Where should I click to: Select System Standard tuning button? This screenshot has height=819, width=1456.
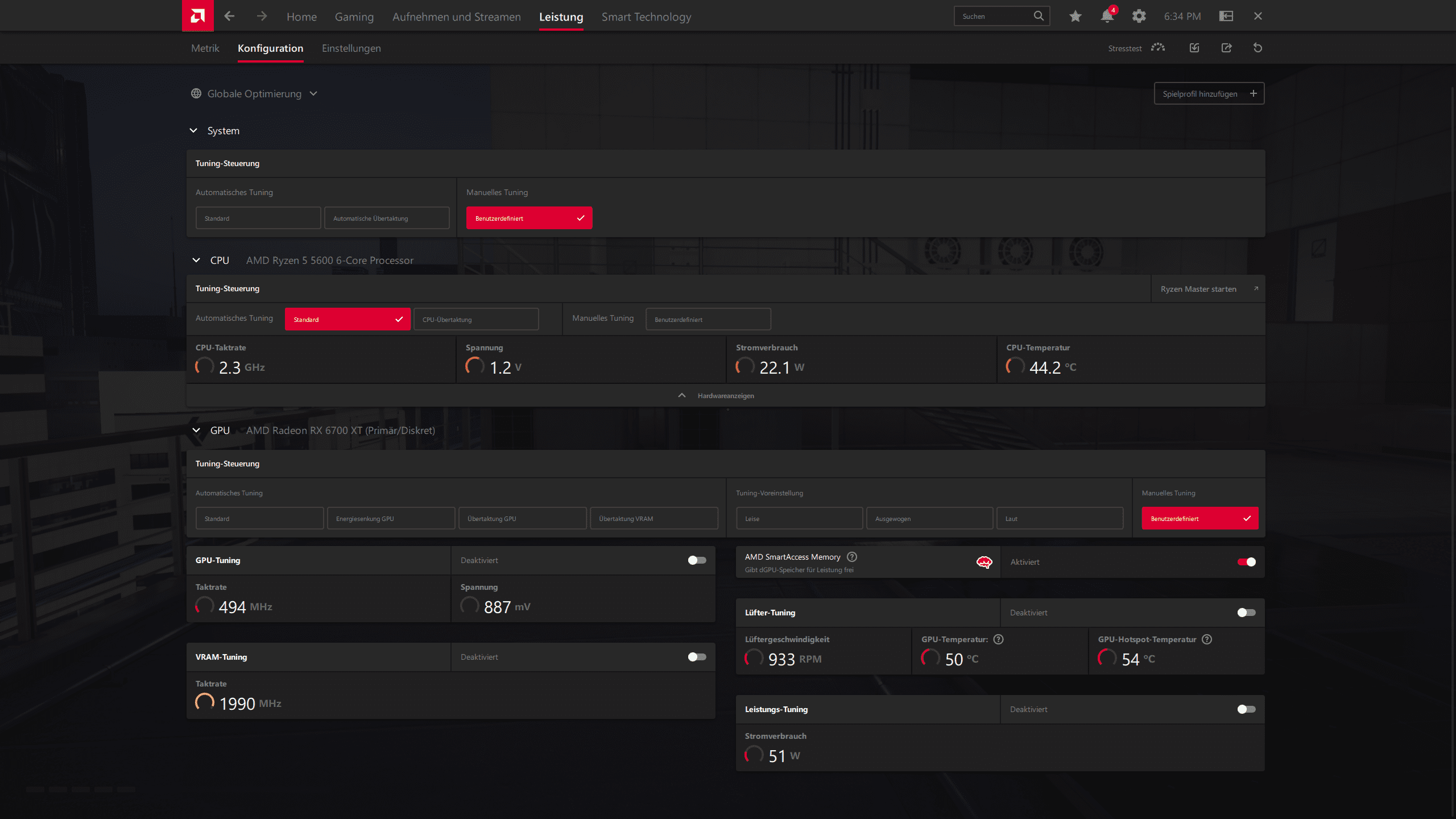click(258, 218)
